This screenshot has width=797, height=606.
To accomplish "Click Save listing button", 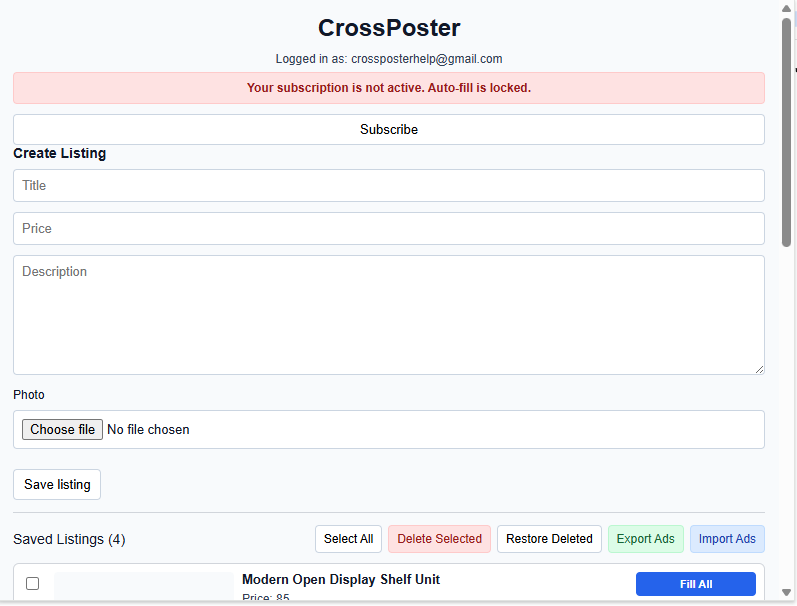I will point(57,484).
